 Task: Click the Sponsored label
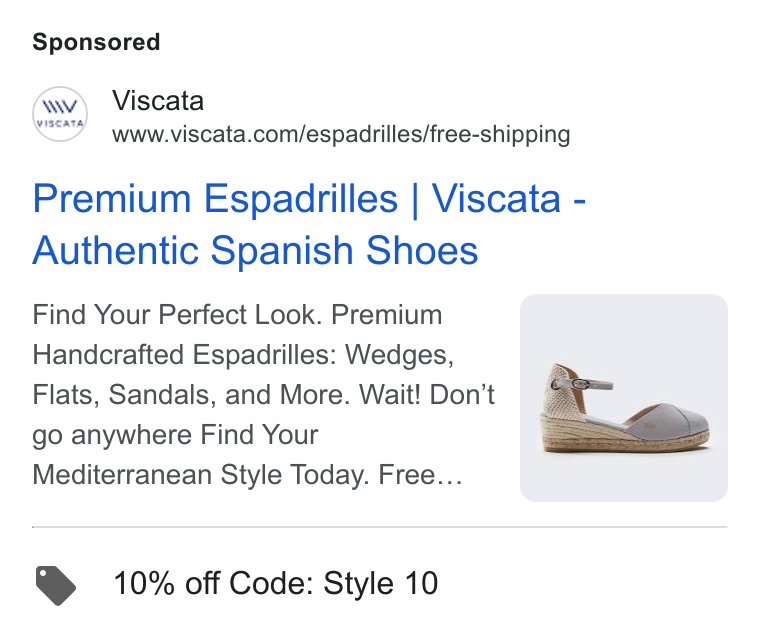(x=96, y=42)
